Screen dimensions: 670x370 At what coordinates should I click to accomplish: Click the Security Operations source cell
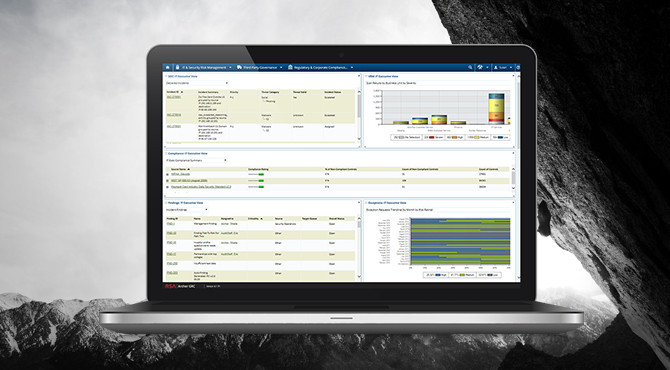click(285, 223)
